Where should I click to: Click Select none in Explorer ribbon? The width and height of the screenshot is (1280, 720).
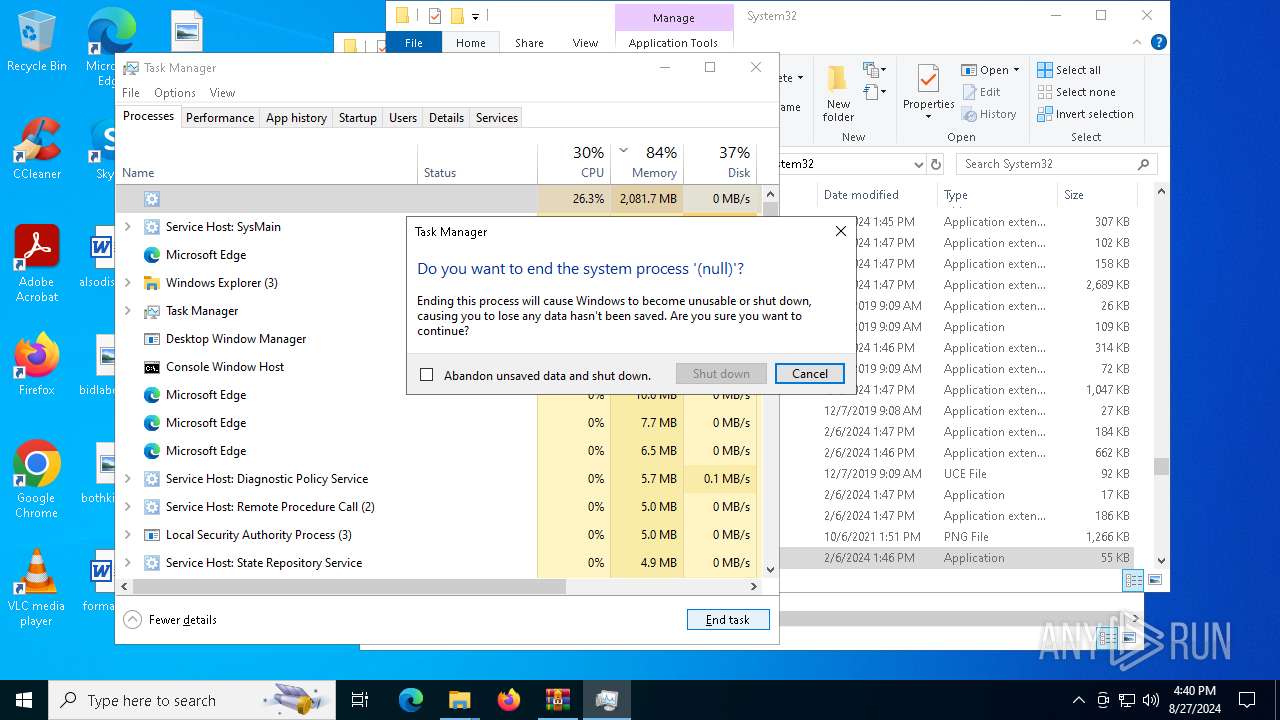pos(1076,92)
